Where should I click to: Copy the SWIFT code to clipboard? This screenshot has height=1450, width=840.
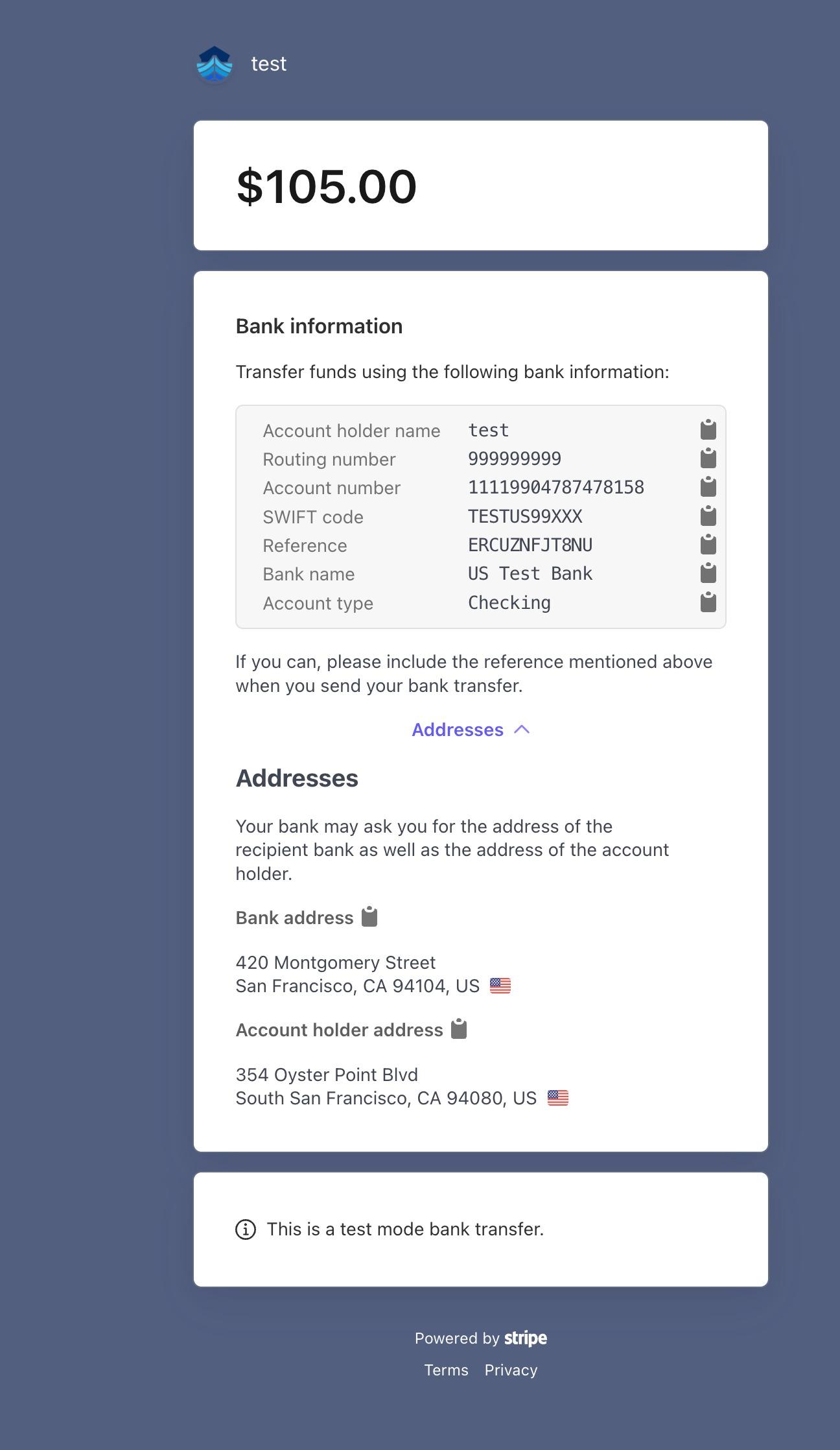click(708, 516)
